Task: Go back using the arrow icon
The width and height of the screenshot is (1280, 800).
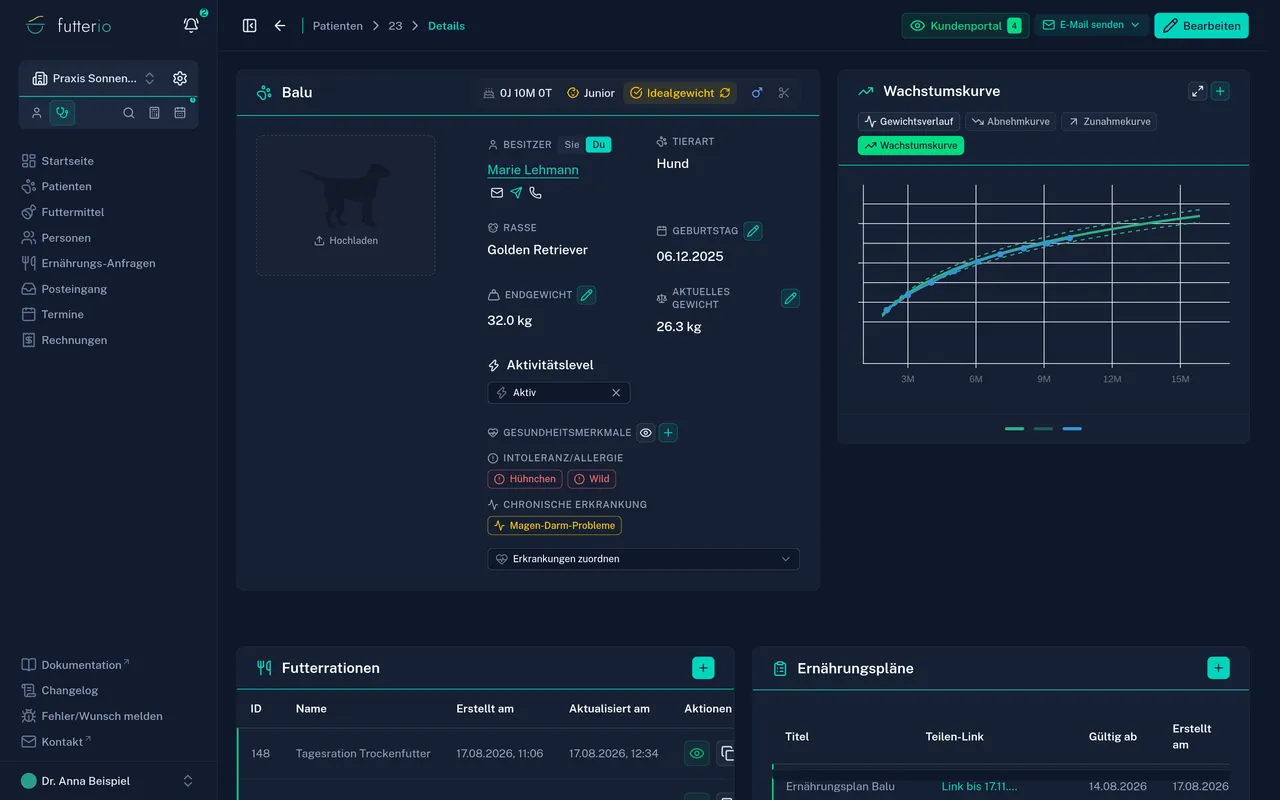Action: [280, 26]
